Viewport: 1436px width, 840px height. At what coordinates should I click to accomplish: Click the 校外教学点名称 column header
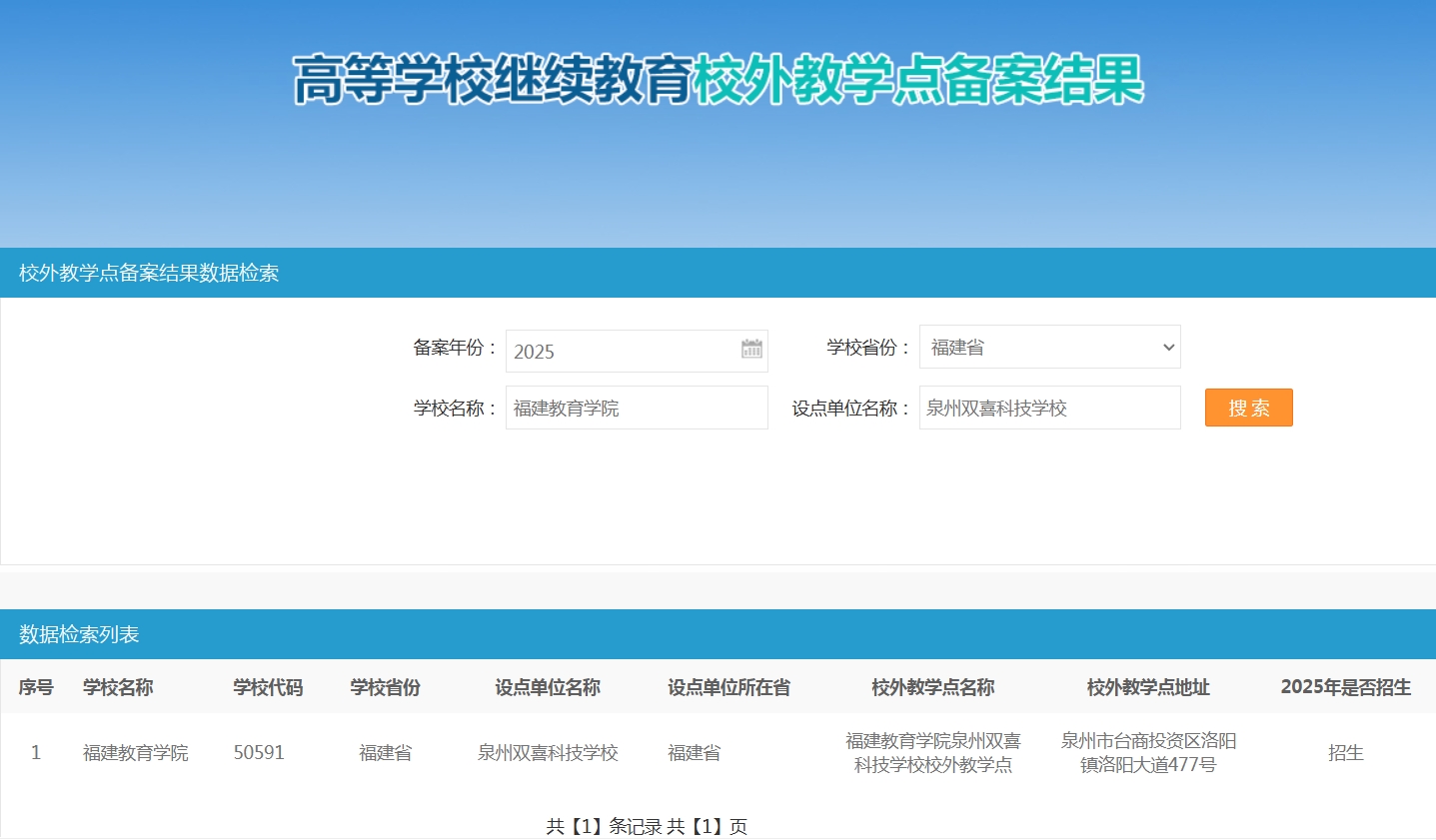point(932,687)
